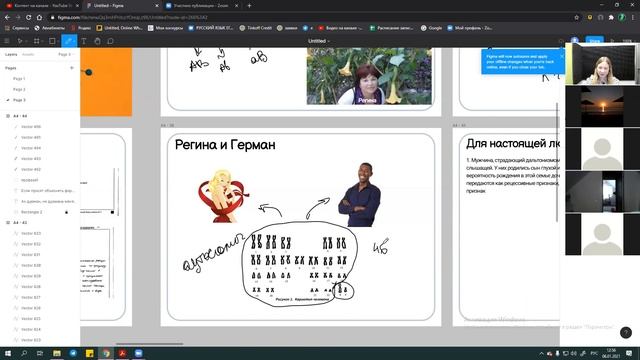Reload the current page
The height and width of the screenshot is (360, 640).
point(29,18)
